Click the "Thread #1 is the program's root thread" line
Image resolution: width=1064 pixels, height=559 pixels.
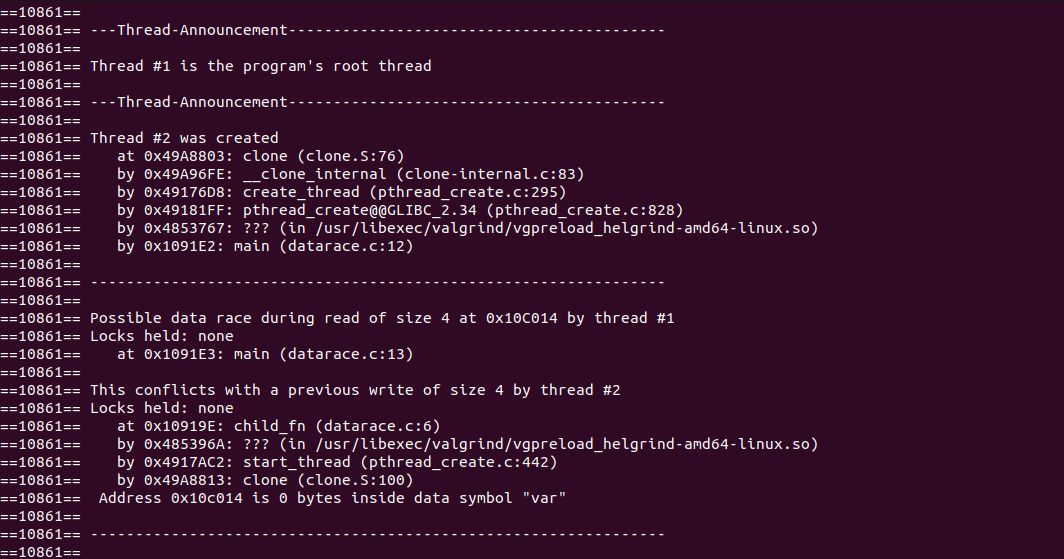click(x=260, y=66)
